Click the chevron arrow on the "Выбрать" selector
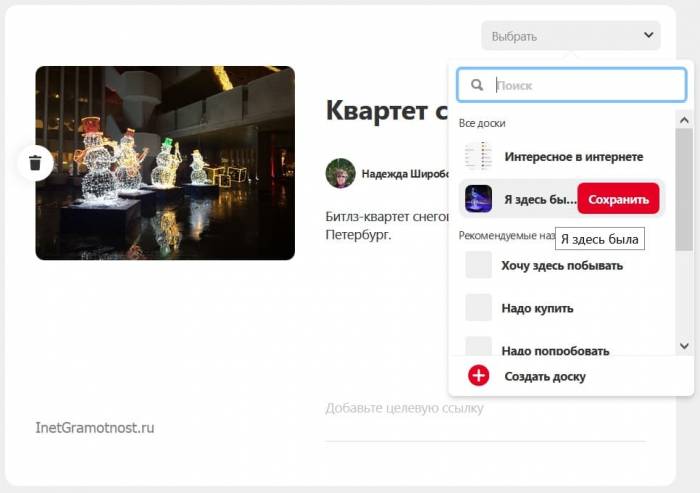This screenshot has width=700, height=493. pyautogui.click(x=648, y=36)
